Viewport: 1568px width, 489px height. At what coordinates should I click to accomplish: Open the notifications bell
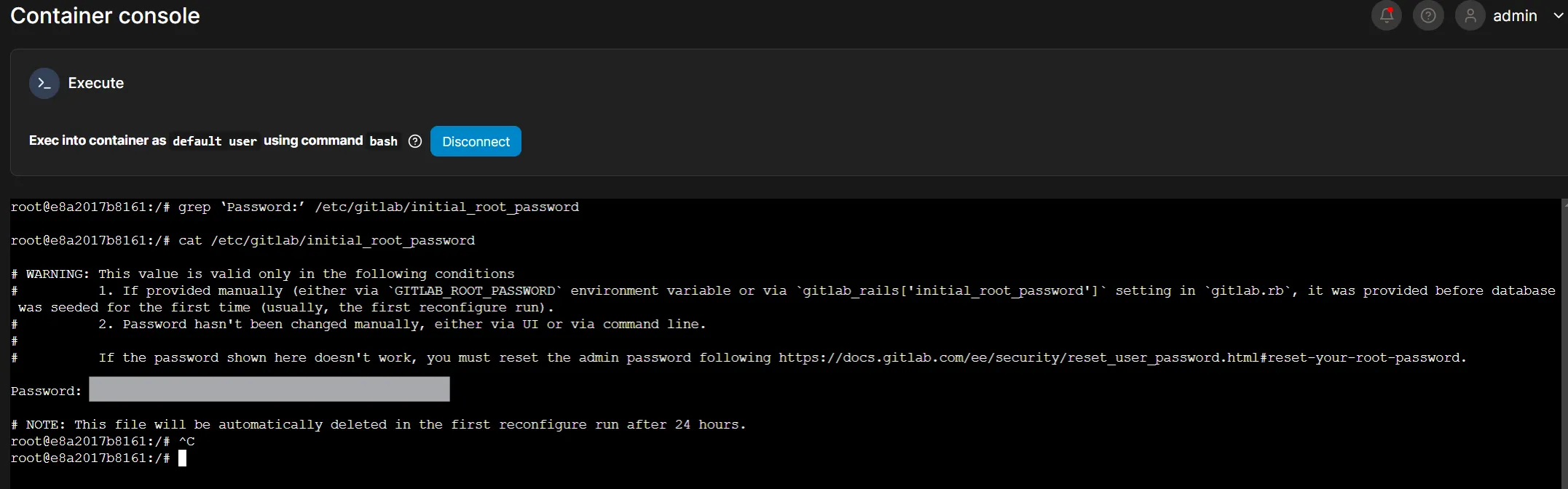tap(1386, 15)
